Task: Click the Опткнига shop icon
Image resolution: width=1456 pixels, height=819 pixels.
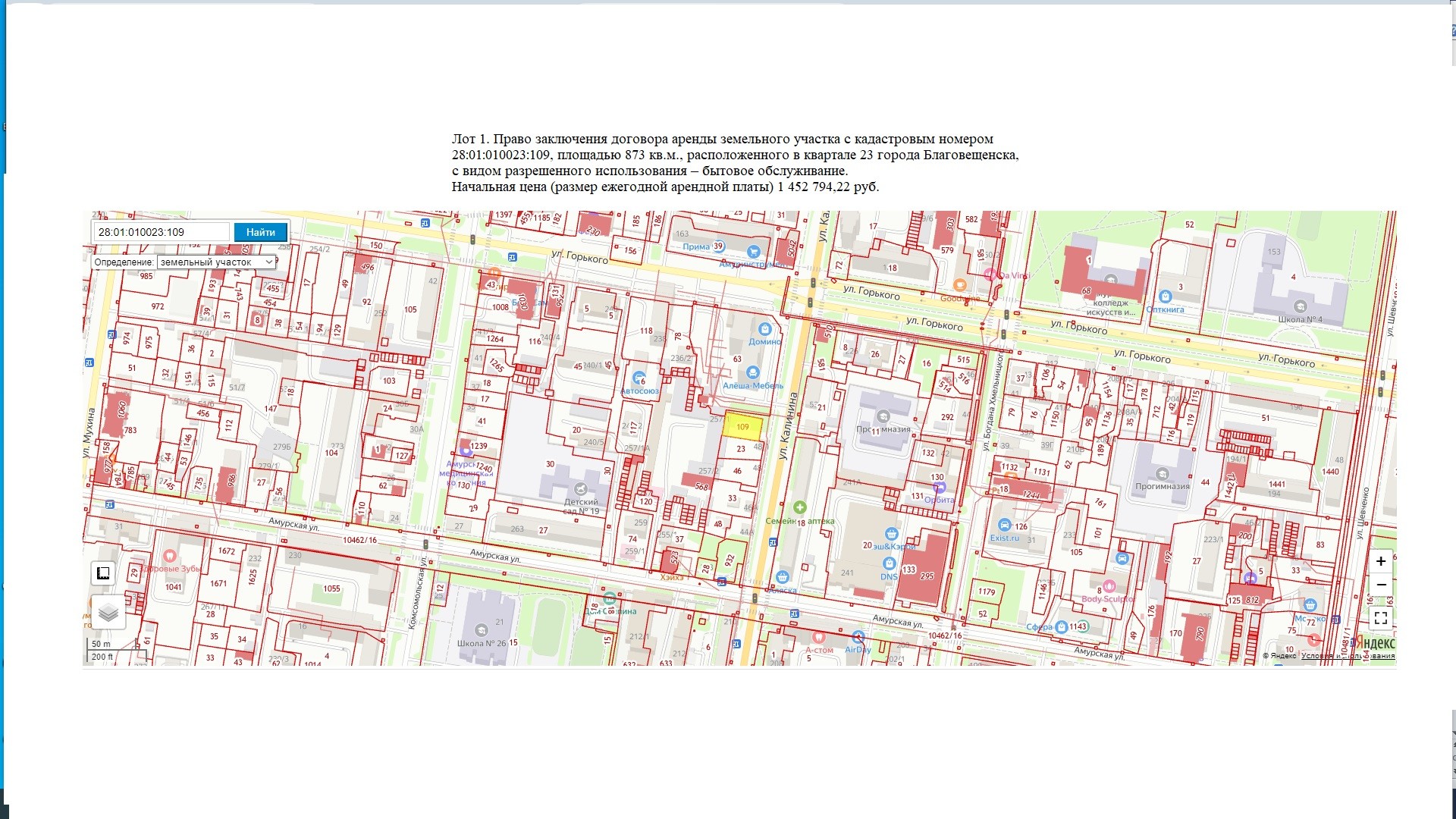Action: tap(1165, 297)
